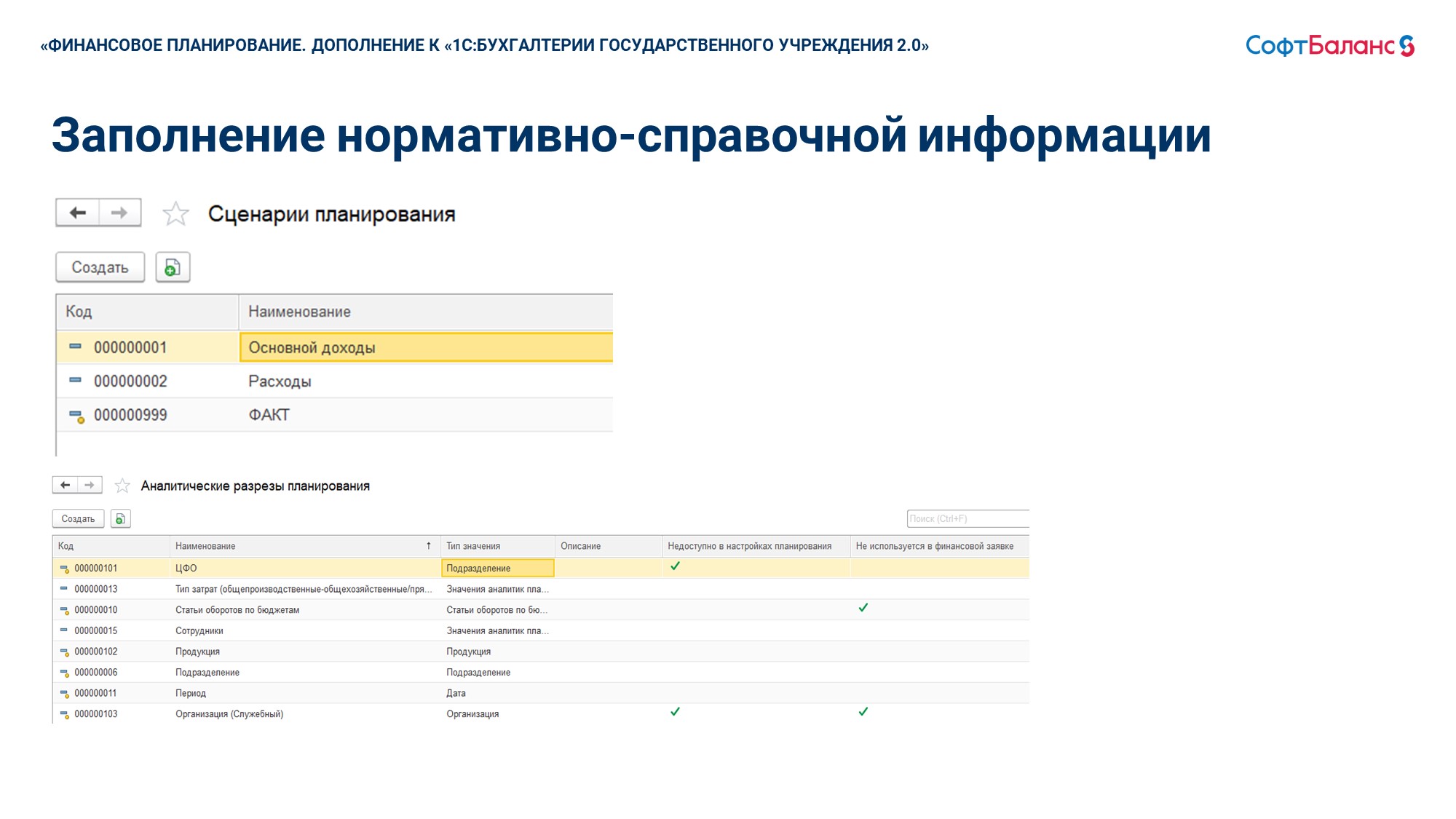The height and width of the screenshot is (819, 1456).
Task: Select scenario code 000000001
Action: (x=130, y=347)
